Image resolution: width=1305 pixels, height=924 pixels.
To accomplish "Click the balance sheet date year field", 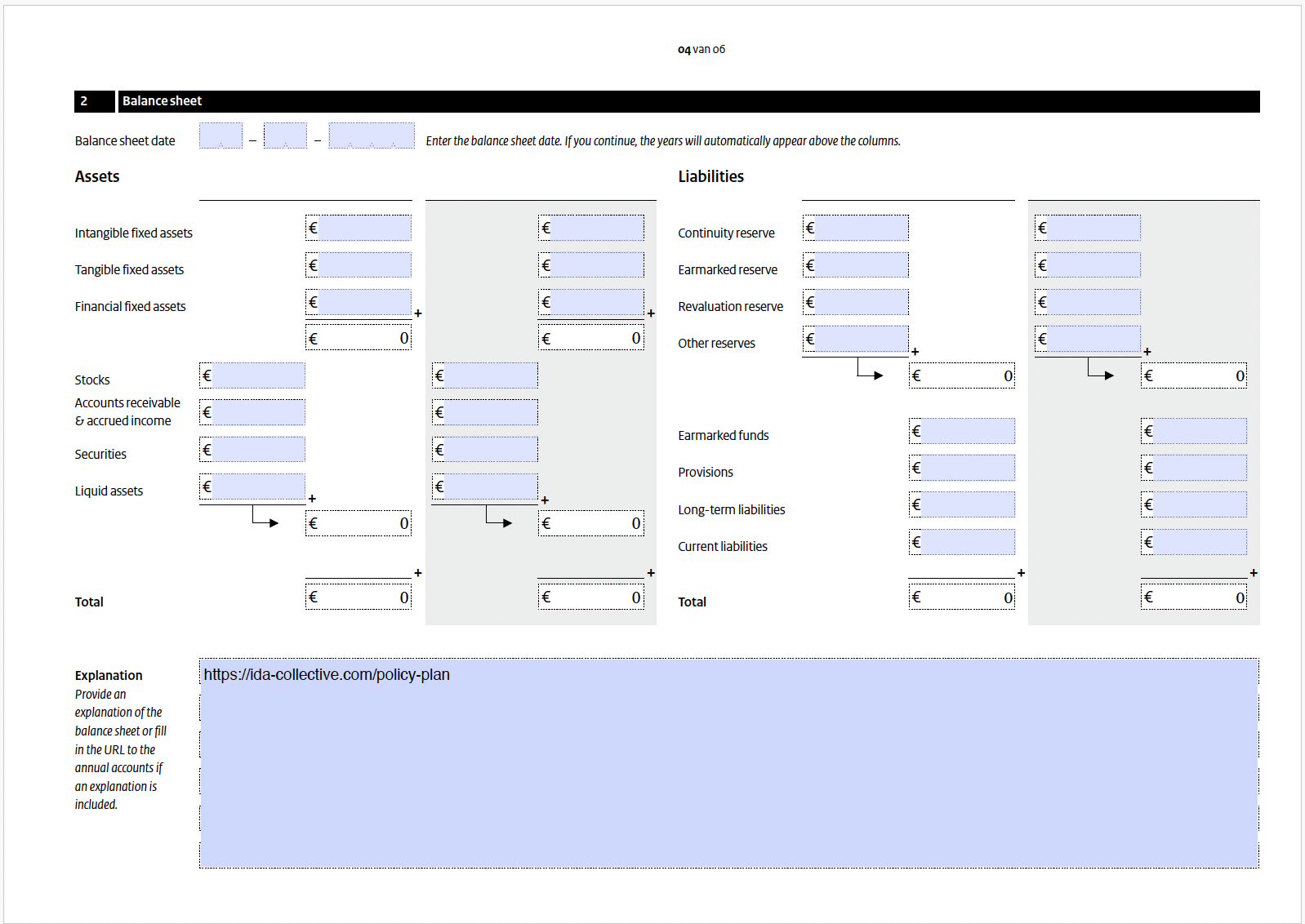I will [372, 135].
